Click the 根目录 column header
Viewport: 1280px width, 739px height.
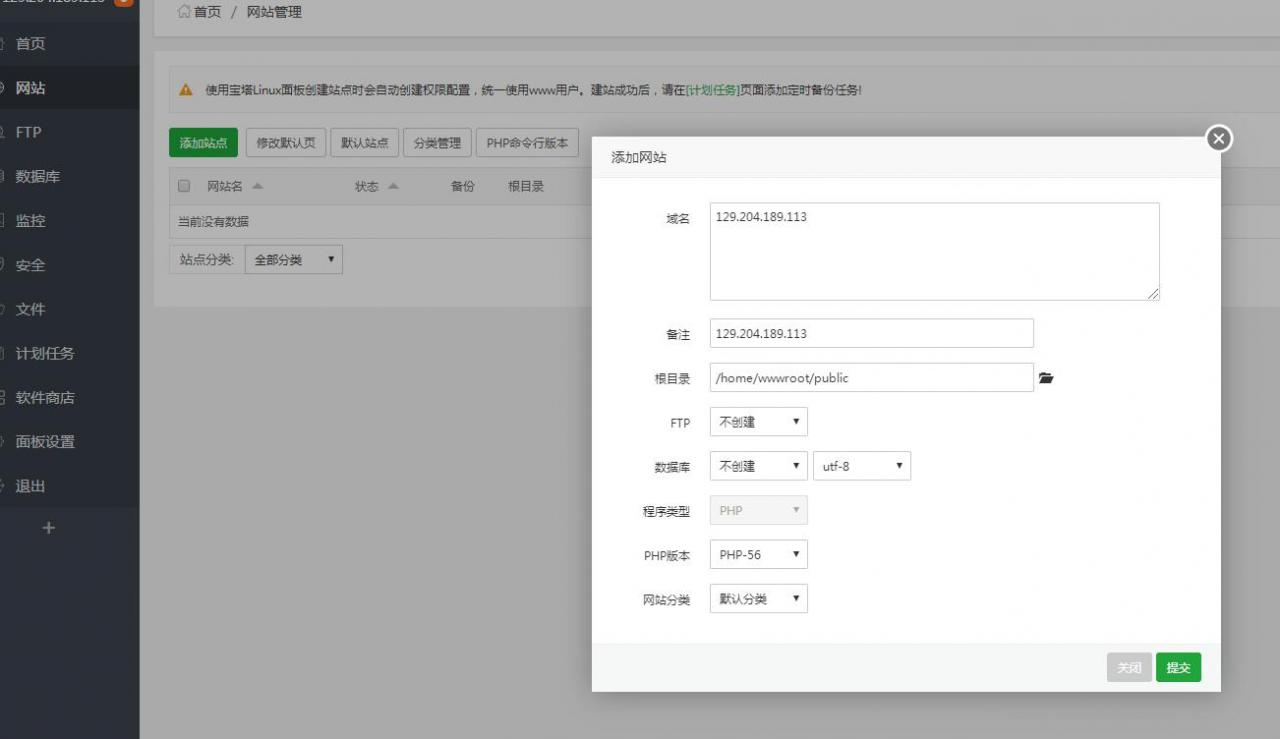(x=526, y=186)
